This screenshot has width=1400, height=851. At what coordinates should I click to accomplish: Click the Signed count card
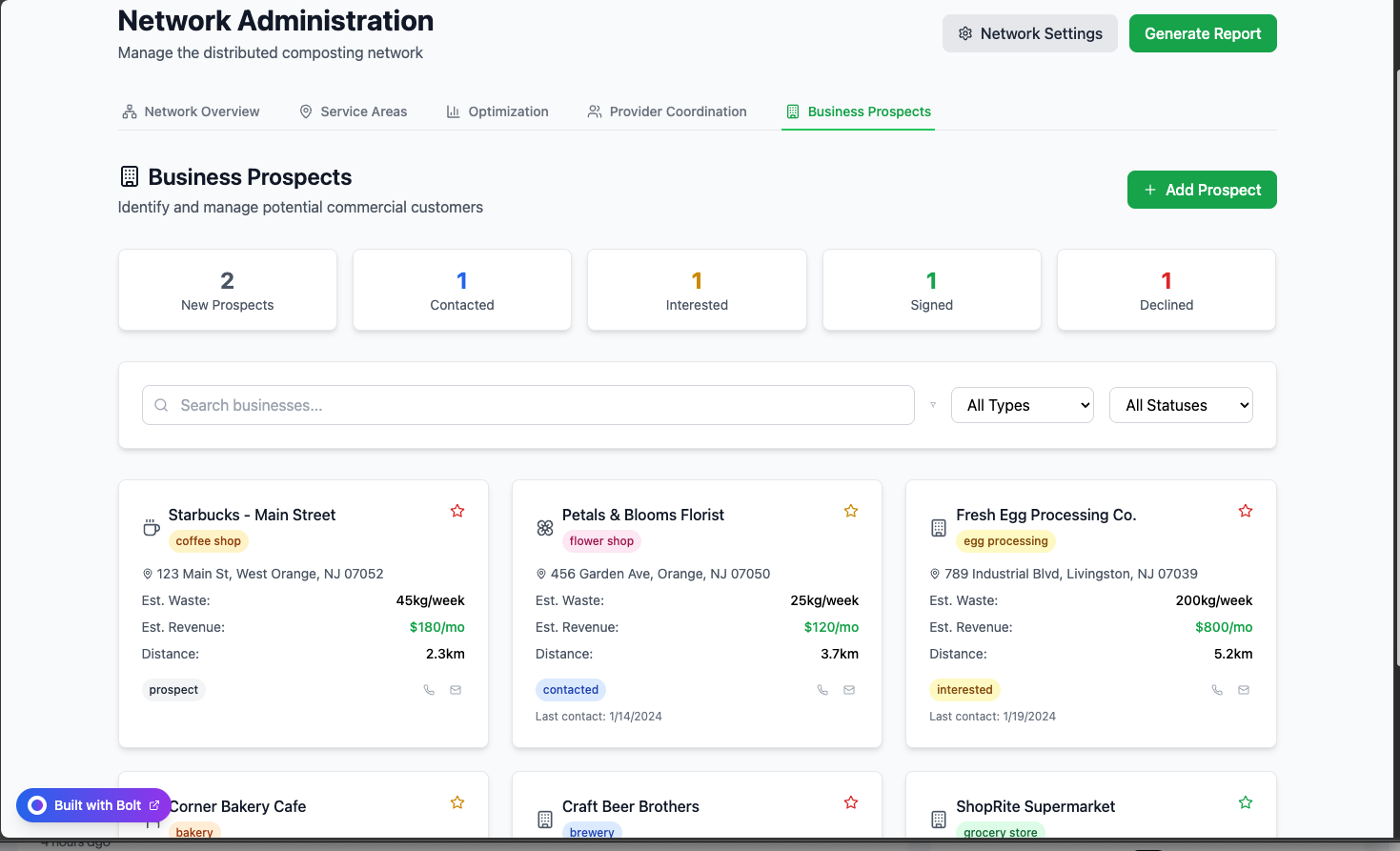click(932, 291)
